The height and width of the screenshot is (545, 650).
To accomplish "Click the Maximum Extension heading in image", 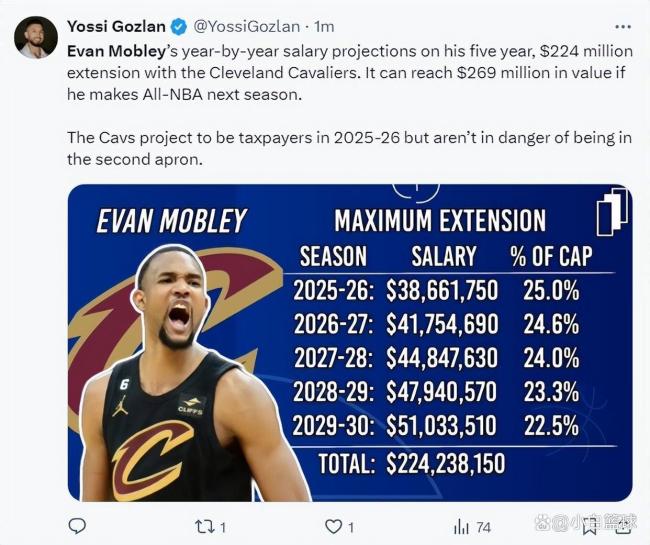I will click(440, 220).
